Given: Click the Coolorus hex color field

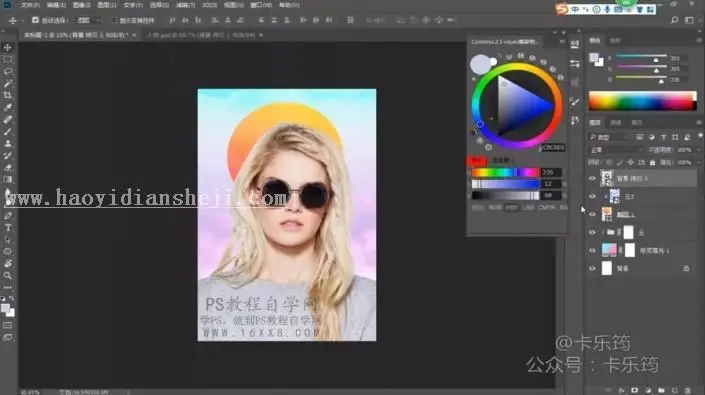Looking at the screenshot, I should 553,147.
